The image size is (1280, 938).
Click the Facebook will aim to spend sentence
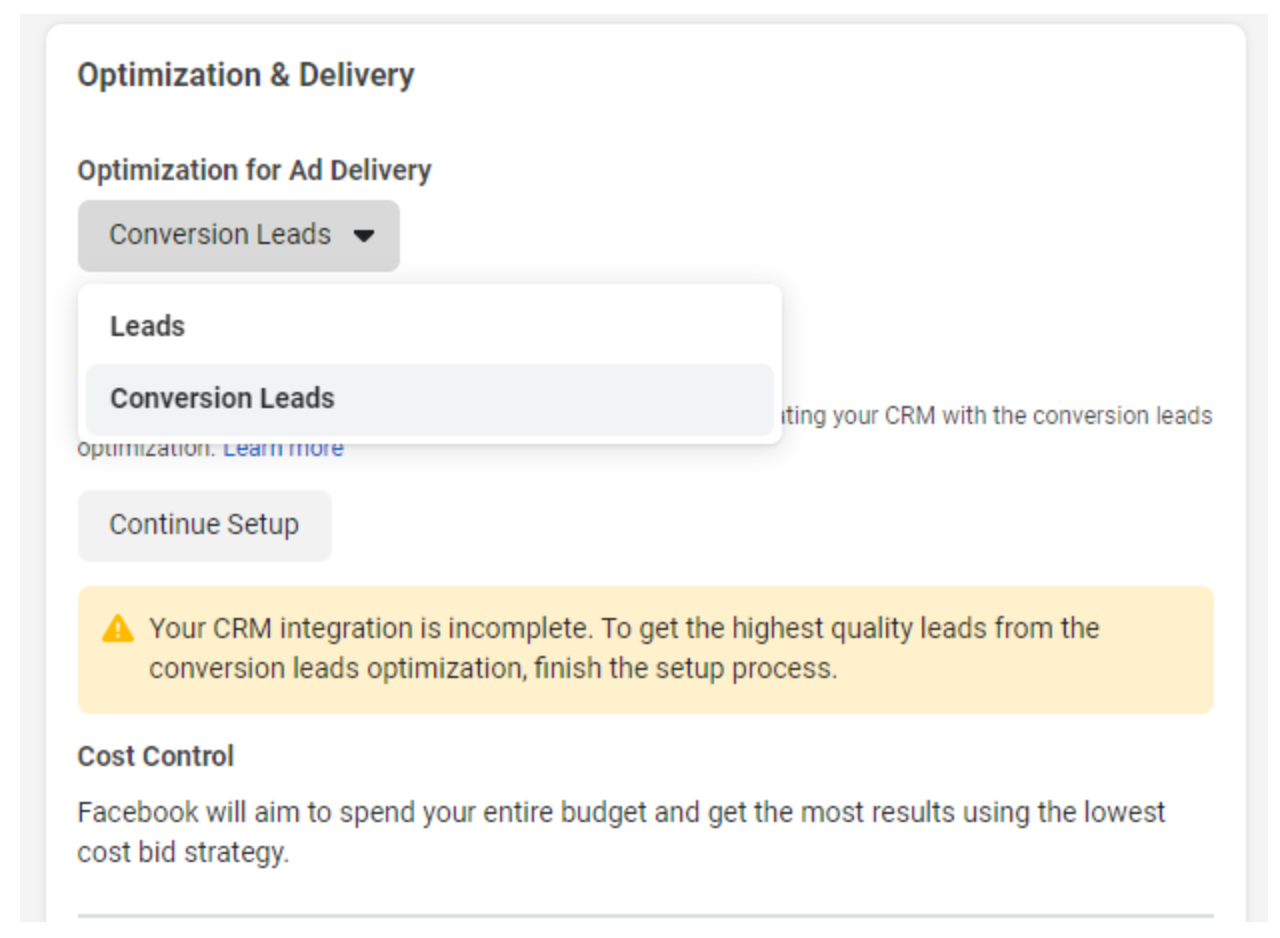(x=500, y=812)
